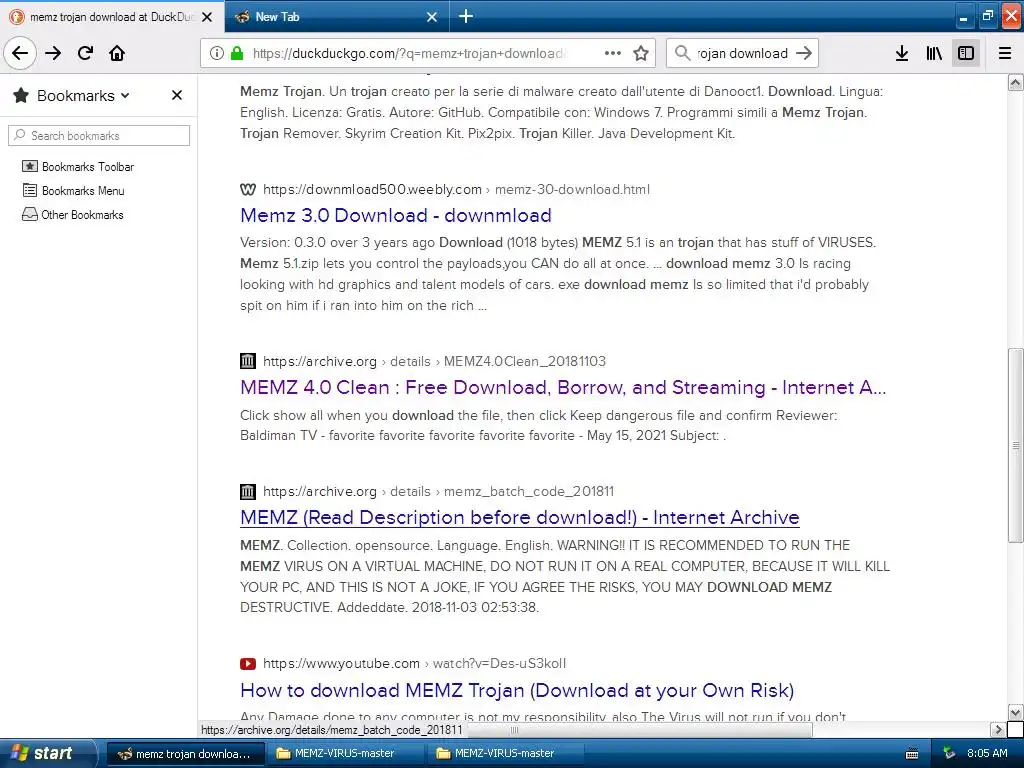Select Bookmarks Menu folder
Image resolution: width=1024 pixels, height=768 pixels.
73,191
